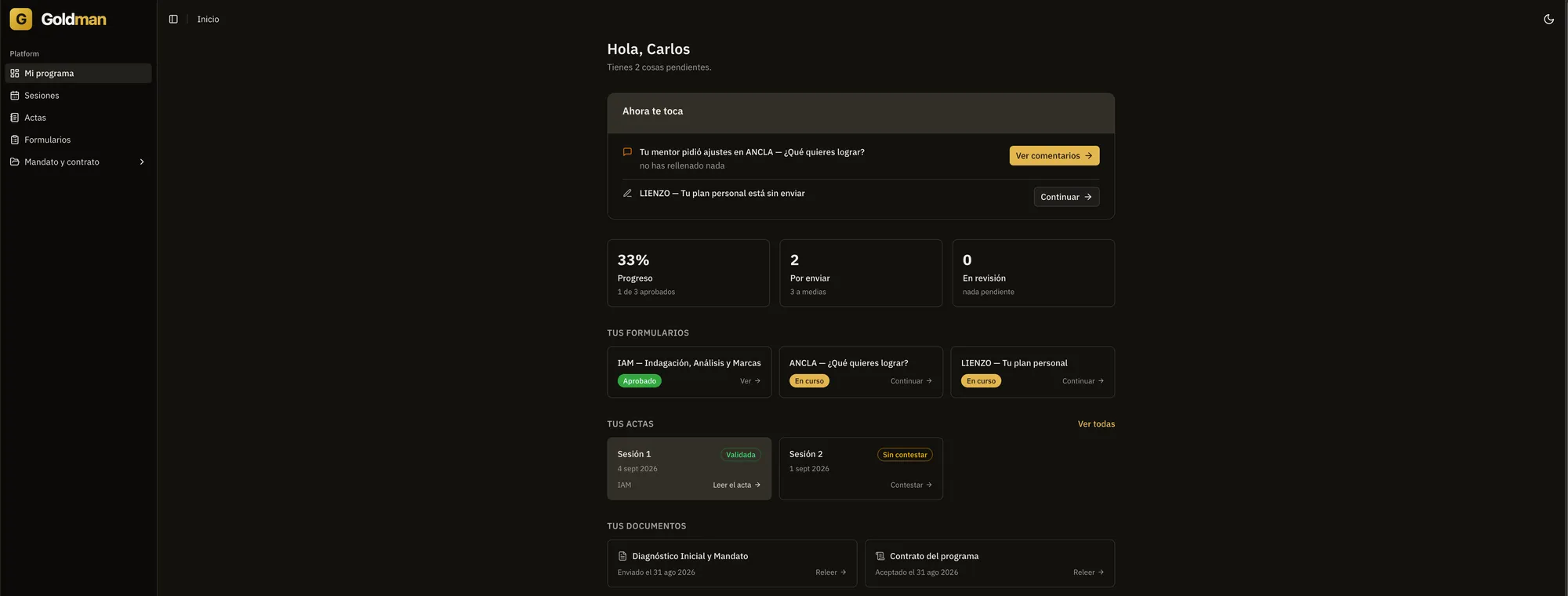Click the Mi programa grid icon
The height and width of the screenshot is (596, 1568).
[x=15, y=74]
